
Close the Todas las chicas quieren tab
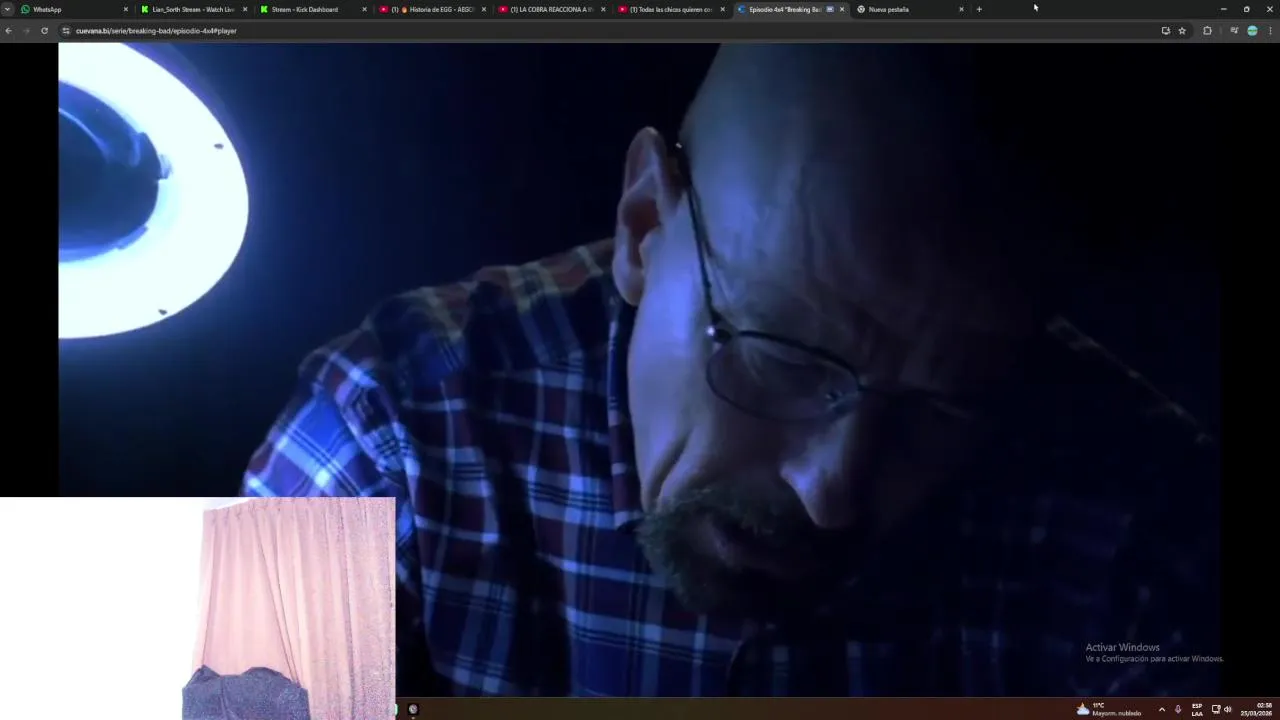pos(722,9)
